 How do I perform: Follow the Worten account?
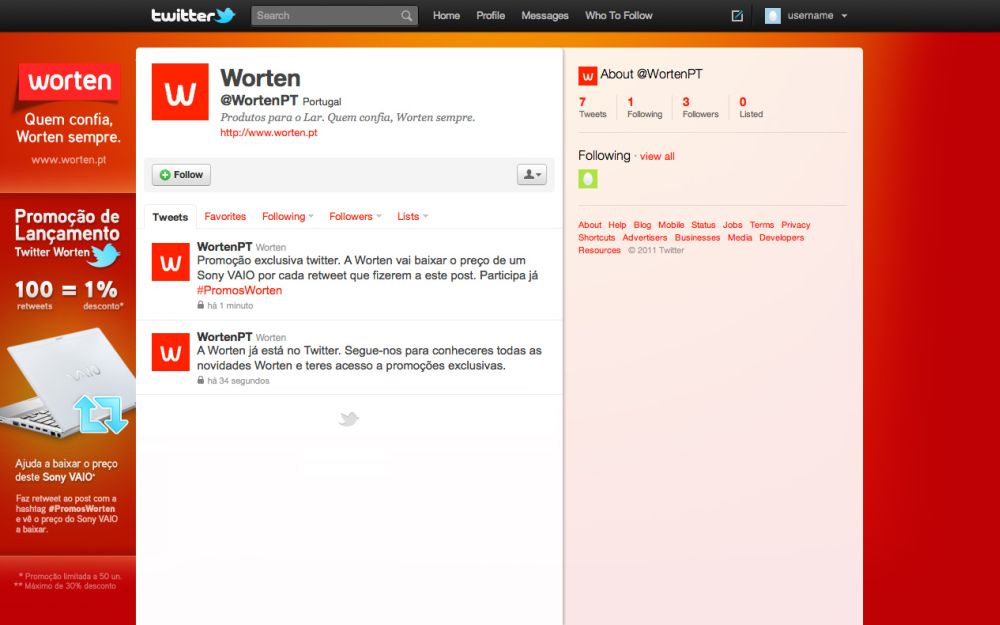[181, 175]
